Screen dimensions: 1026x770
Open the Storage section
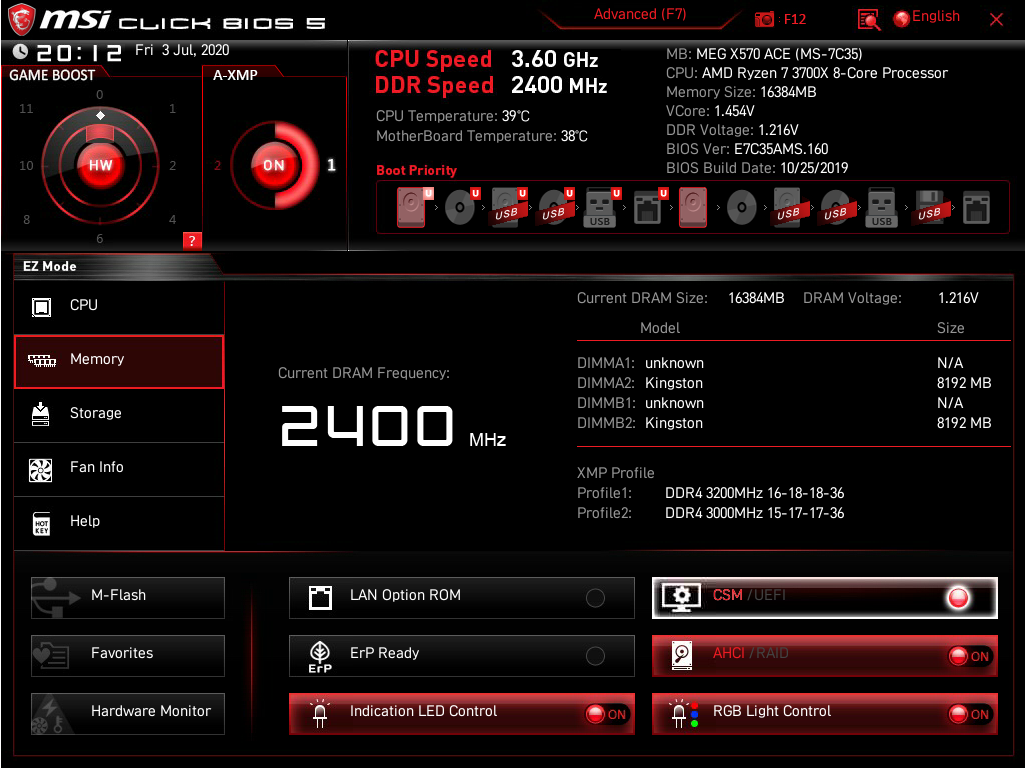click(x=118, y=415)
